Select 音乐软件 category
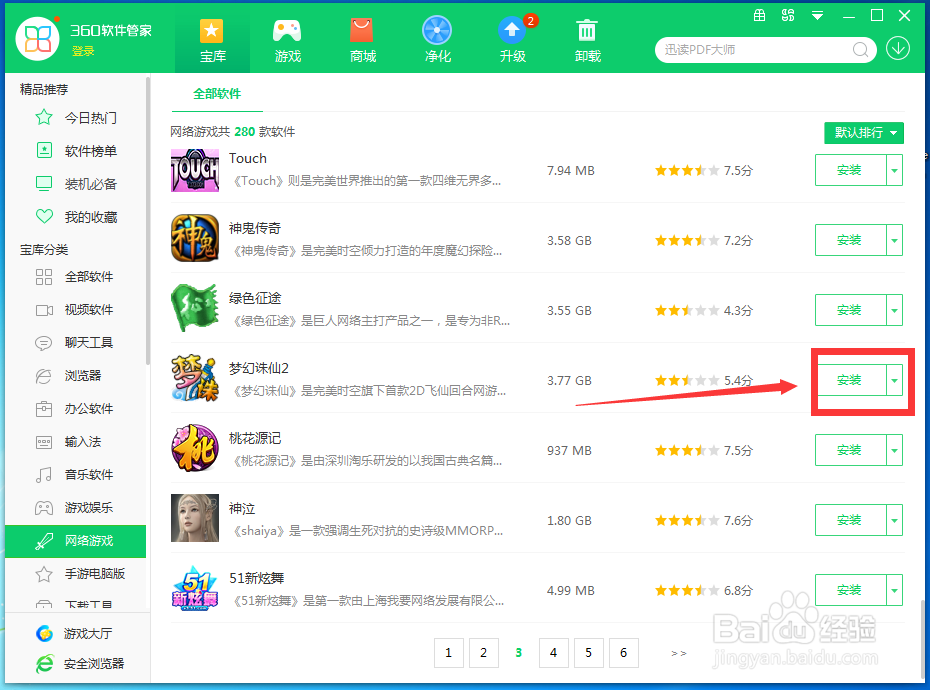930x690 pixels. pyautogui.click(x=74, y=475)
